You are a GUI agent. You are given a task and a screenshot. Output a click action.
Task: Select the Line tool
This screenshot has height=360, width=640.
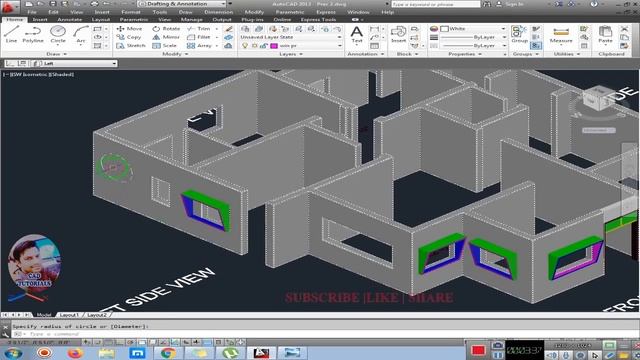pyautogui.click(x=11, y=34)
